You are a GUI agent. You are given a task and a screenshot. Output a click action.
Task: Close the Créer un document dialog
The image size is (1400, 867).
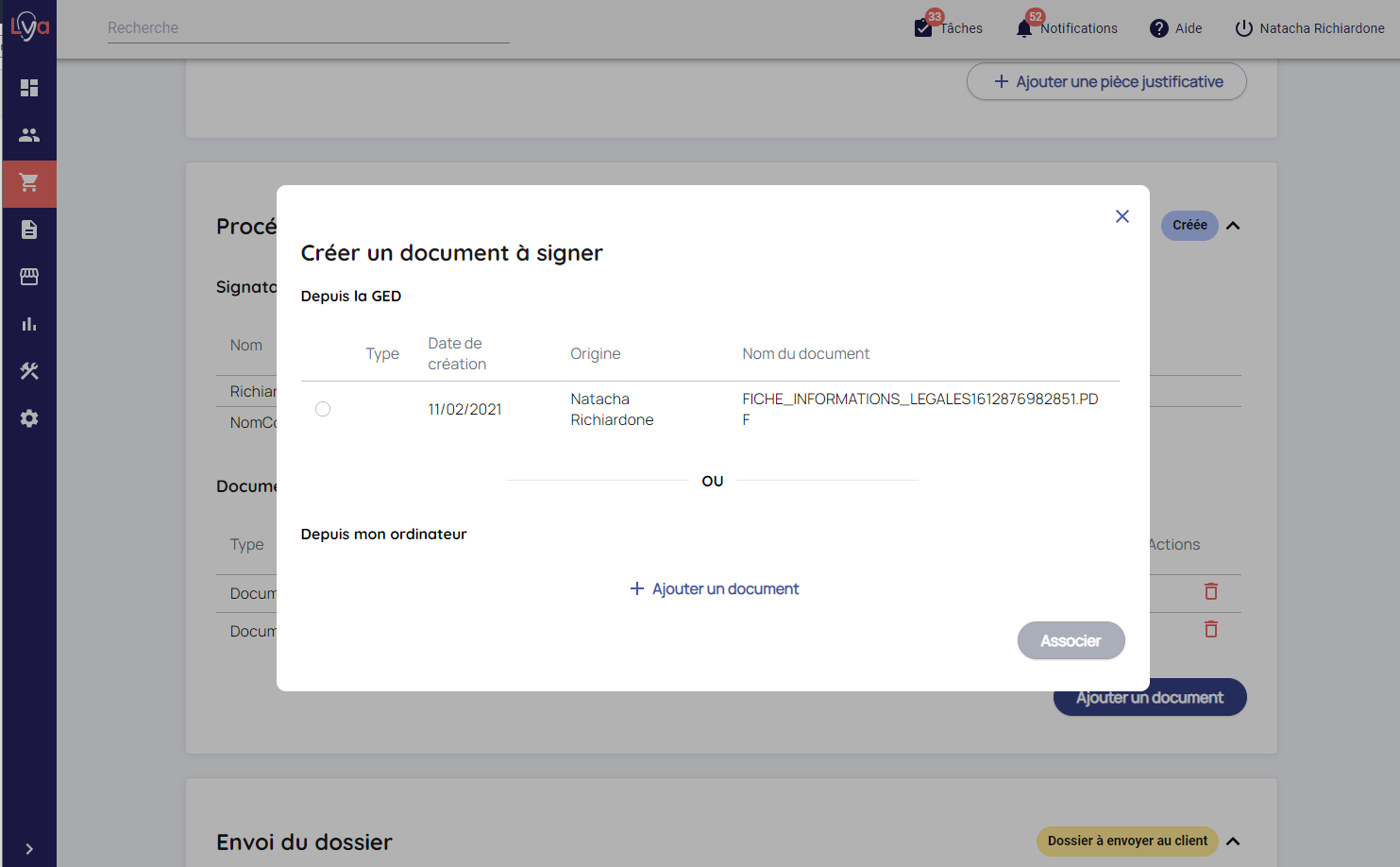pos(1122,216)
